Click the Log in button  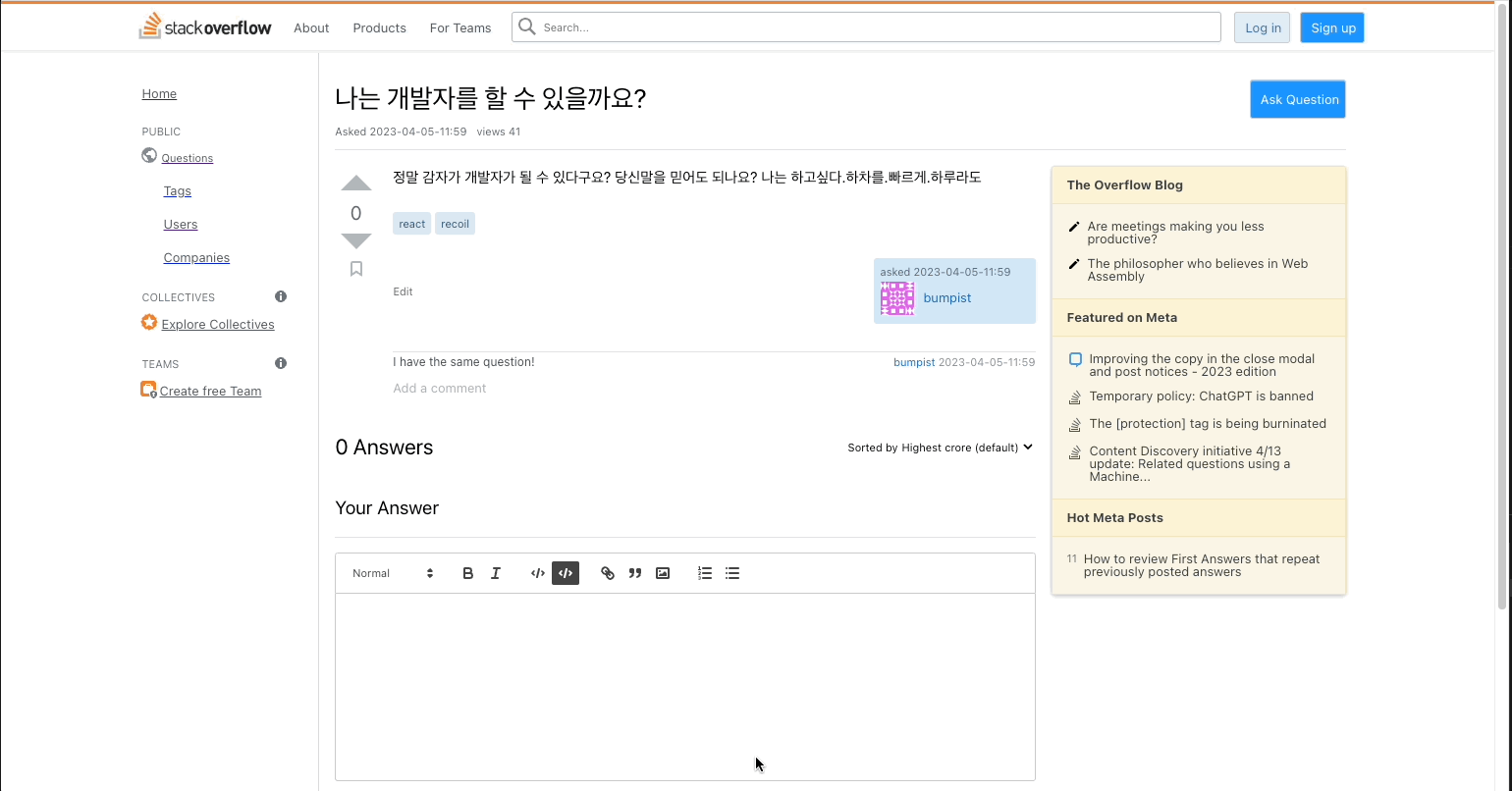point(1263,27)
